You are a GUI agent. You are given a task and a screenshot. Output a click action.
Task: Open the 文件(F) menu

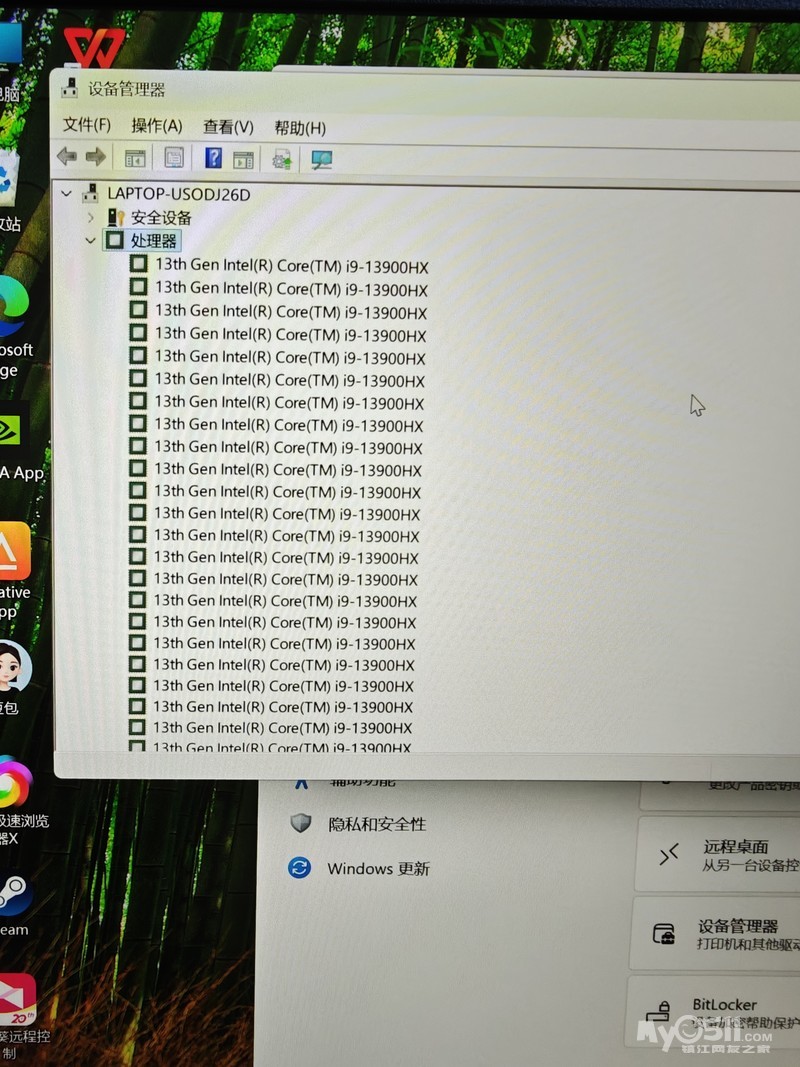(x=86, y=125)
